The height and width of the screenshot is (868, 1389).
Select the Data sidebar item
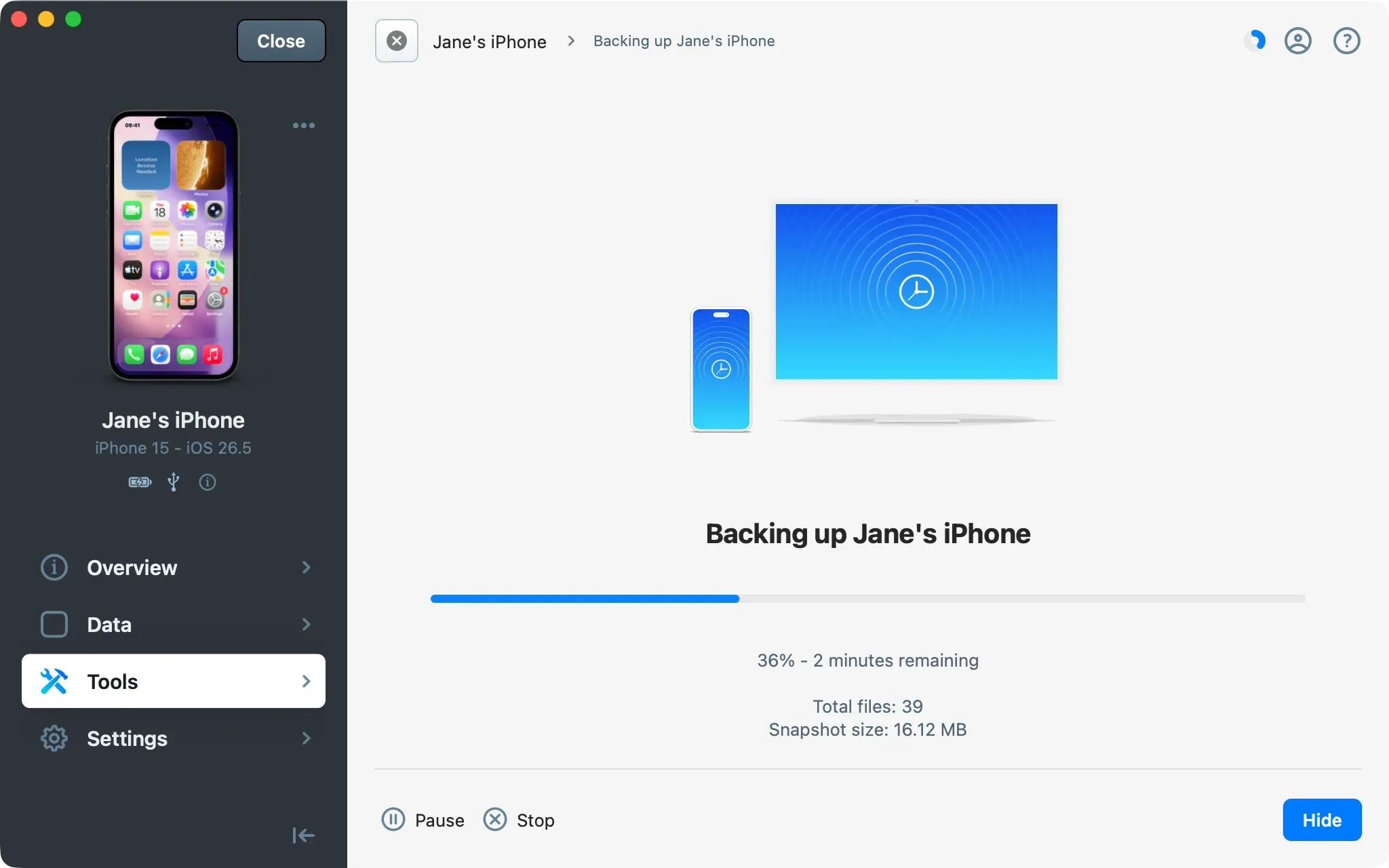point(174,625)
